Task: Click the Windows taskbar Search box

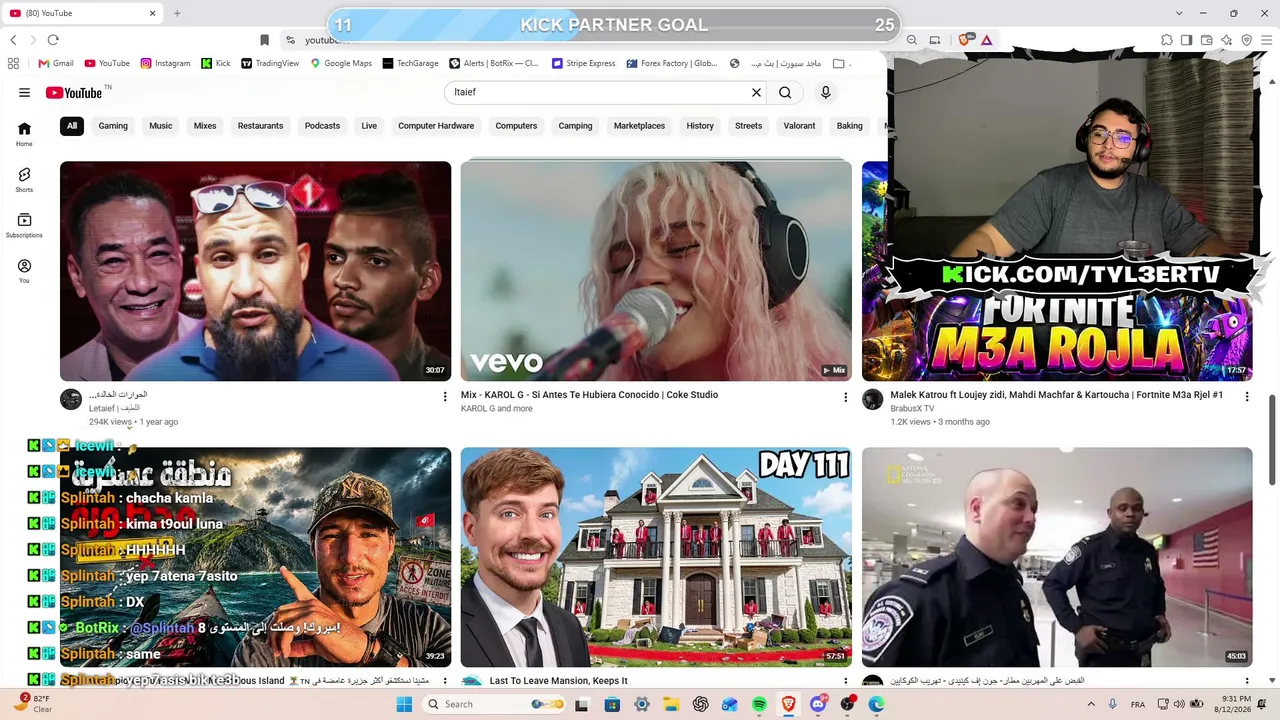Action: (x=495, y=704)
